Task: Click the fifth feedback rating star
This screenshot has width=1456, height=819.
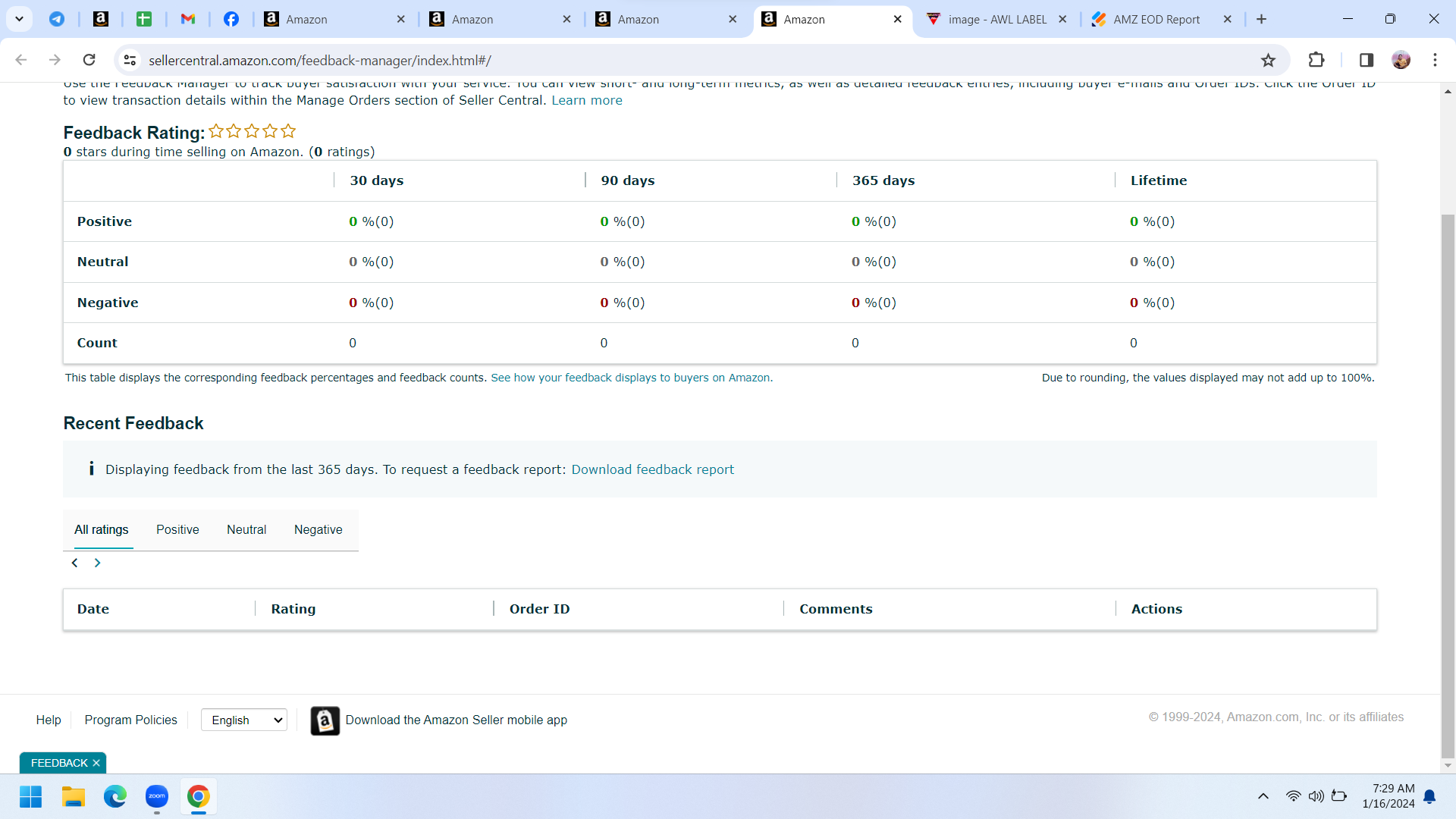Action: (x=288, y=131)
